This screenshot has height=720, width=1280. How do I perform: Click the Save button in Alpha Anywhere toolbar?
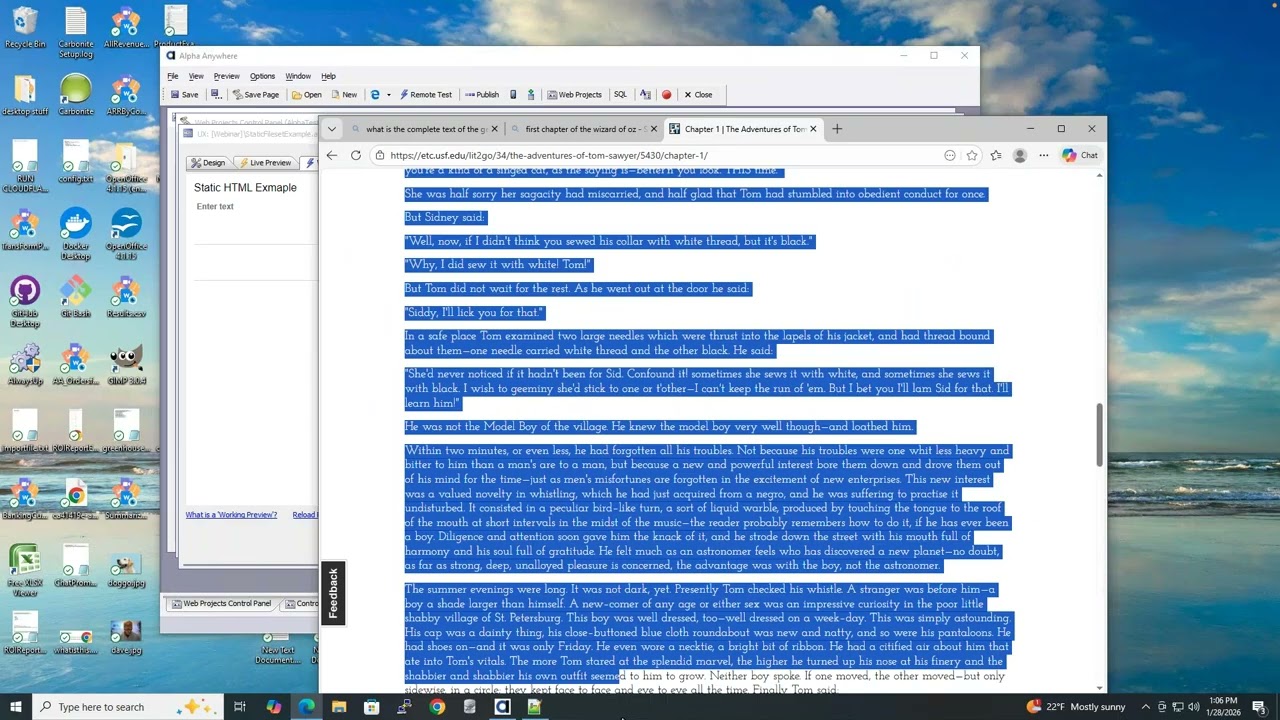pos(184,95)
